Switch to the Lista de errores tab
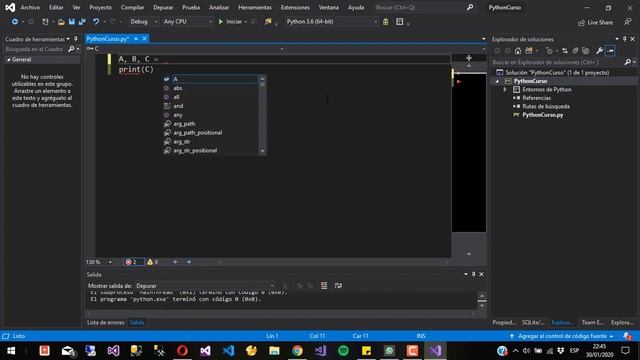This screenshot has width=640, height=360. (105, 322)
